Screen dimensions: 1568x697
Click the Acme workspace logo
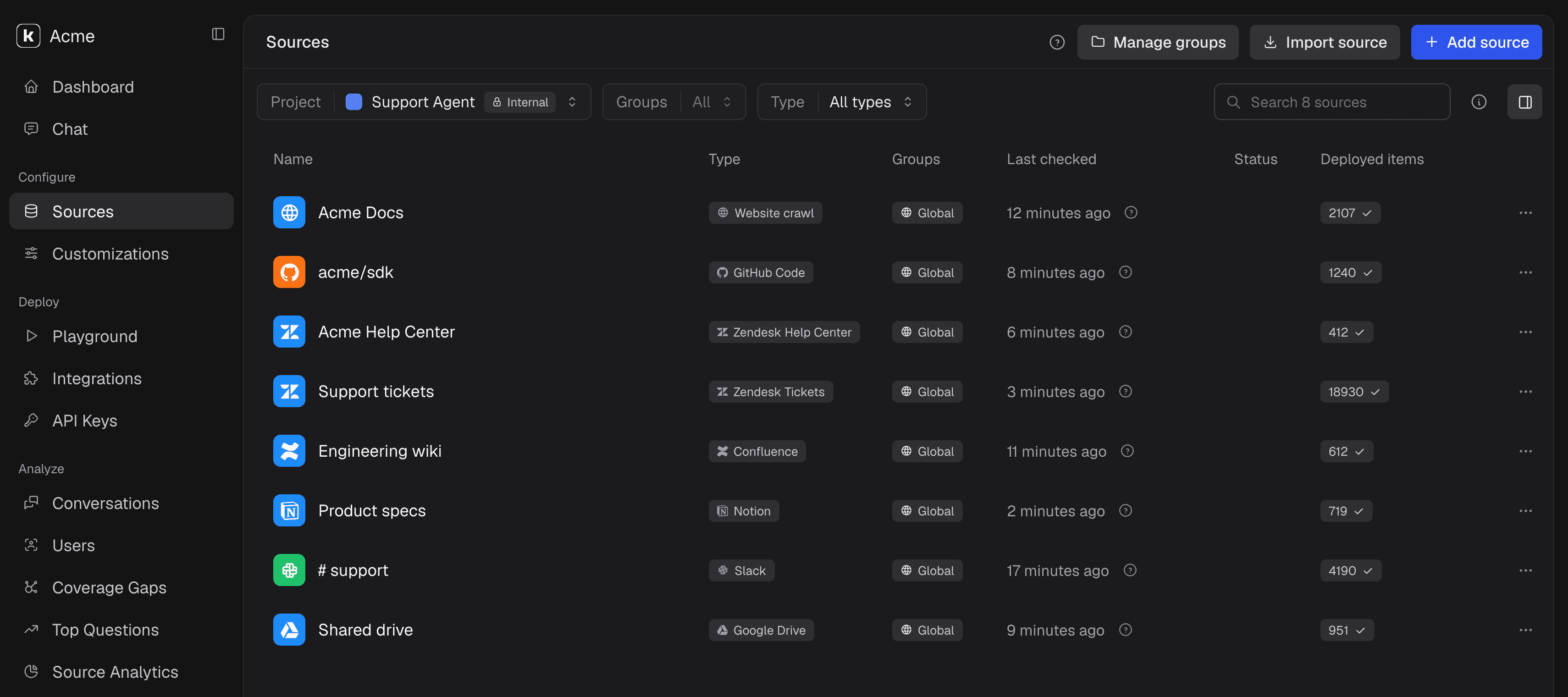pyautogui.click(x=28, y=36)
